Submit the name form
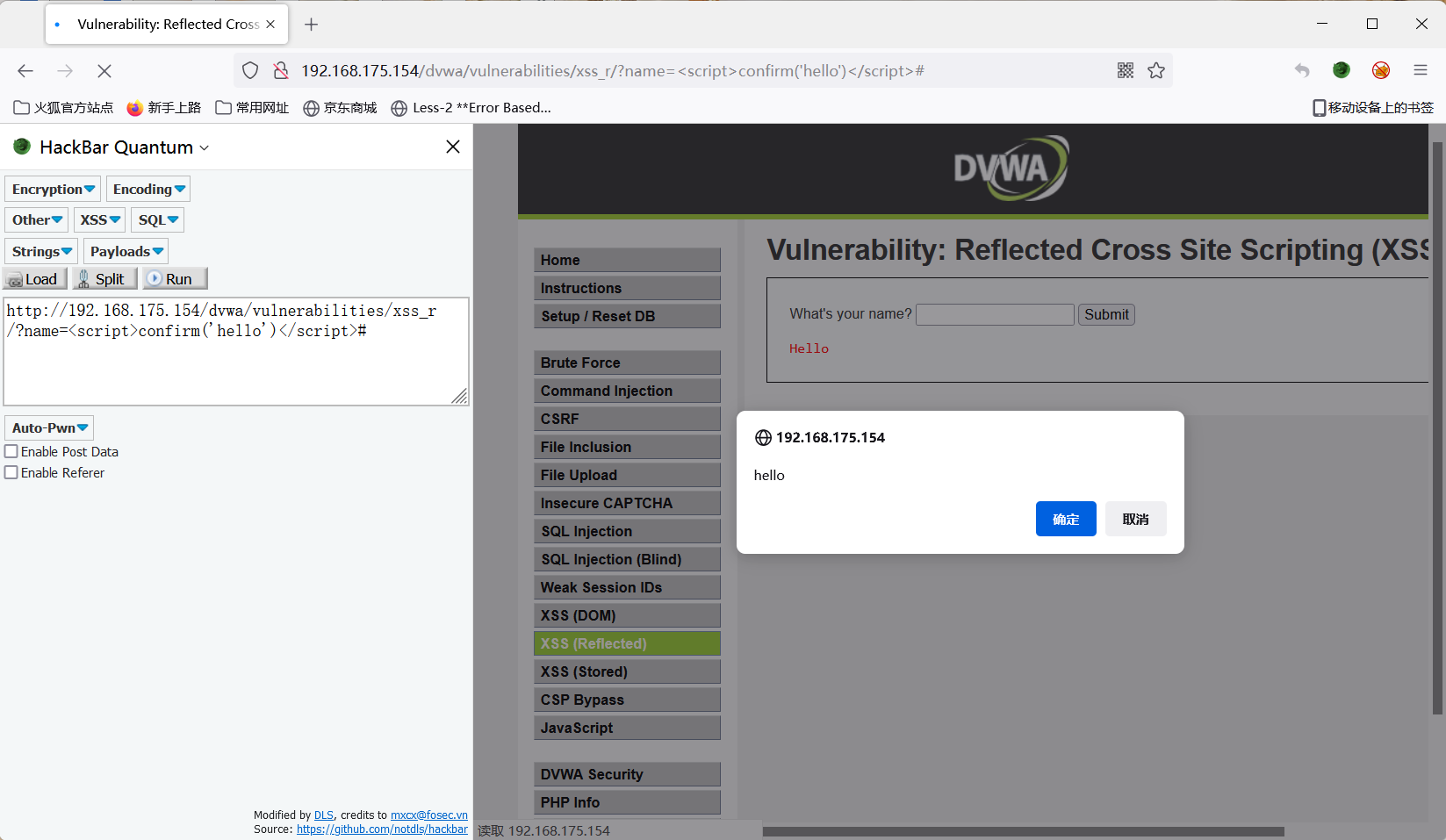 coord(1106,314)
